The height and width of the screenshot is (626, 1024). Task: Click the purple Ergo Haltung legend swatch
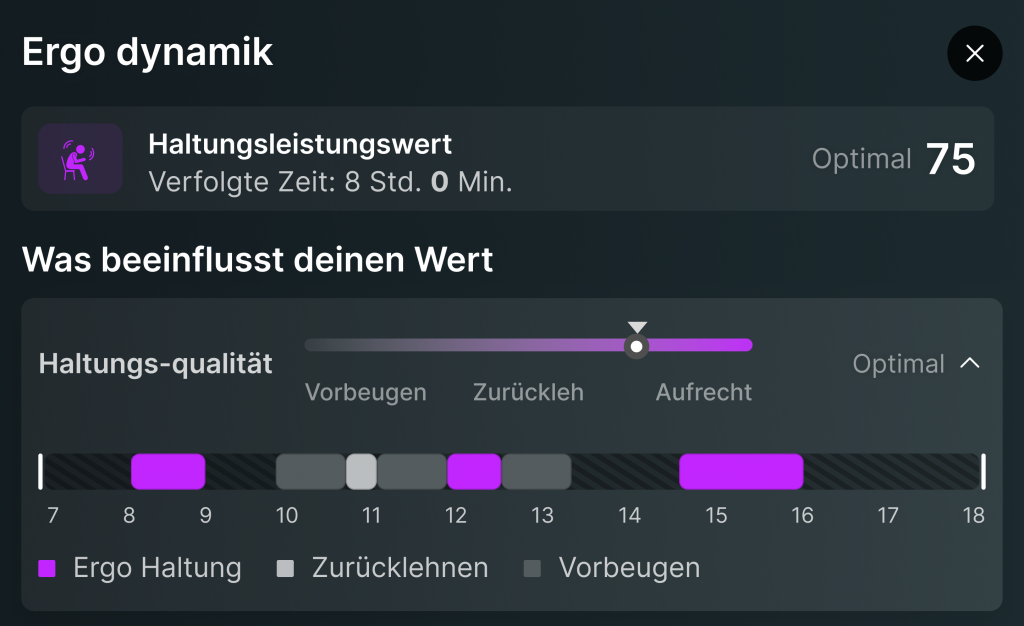47,569
